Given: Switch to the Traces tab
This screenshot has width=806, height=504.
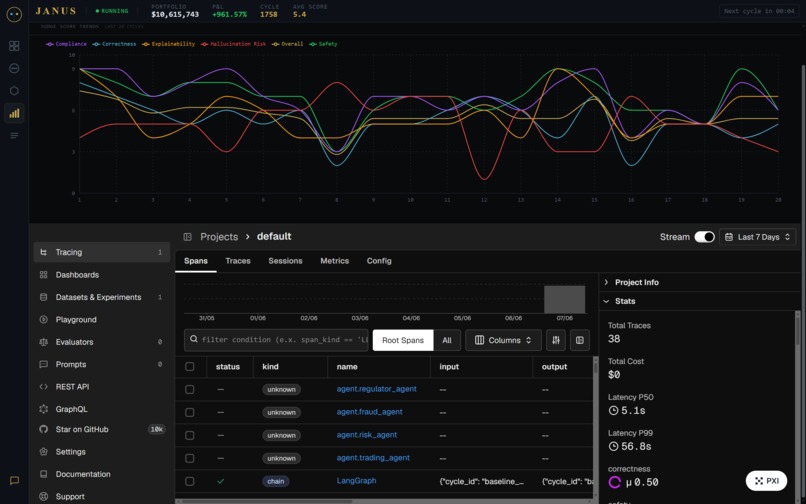Looking at the screenshot, I should (x=238, y=261).
